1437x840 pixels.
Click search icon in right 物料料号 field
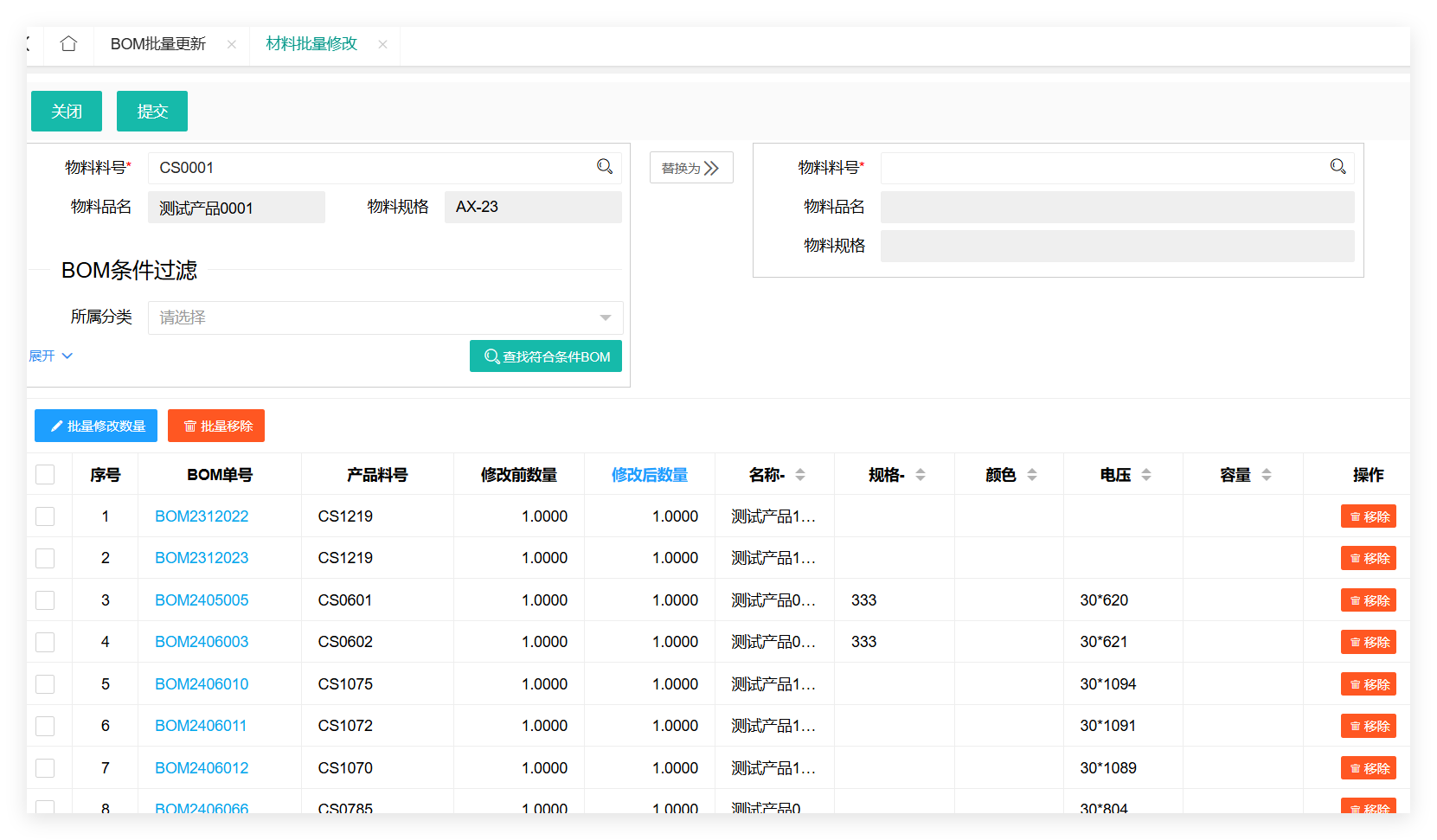[1338, 167]
